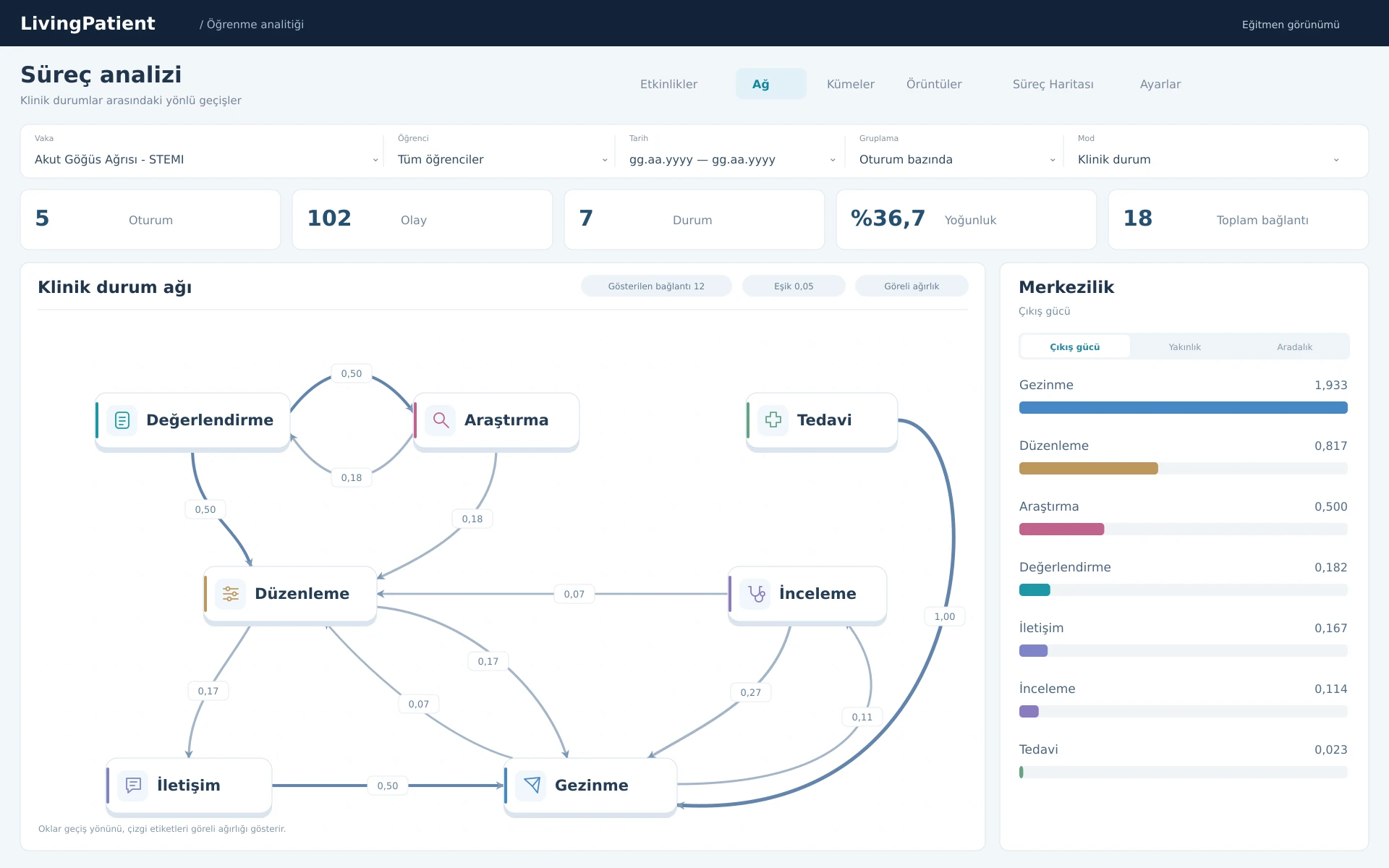1389x868 pixels.
Task: Open the Süreç Haritası tab
Action: tap(1053, 84)
